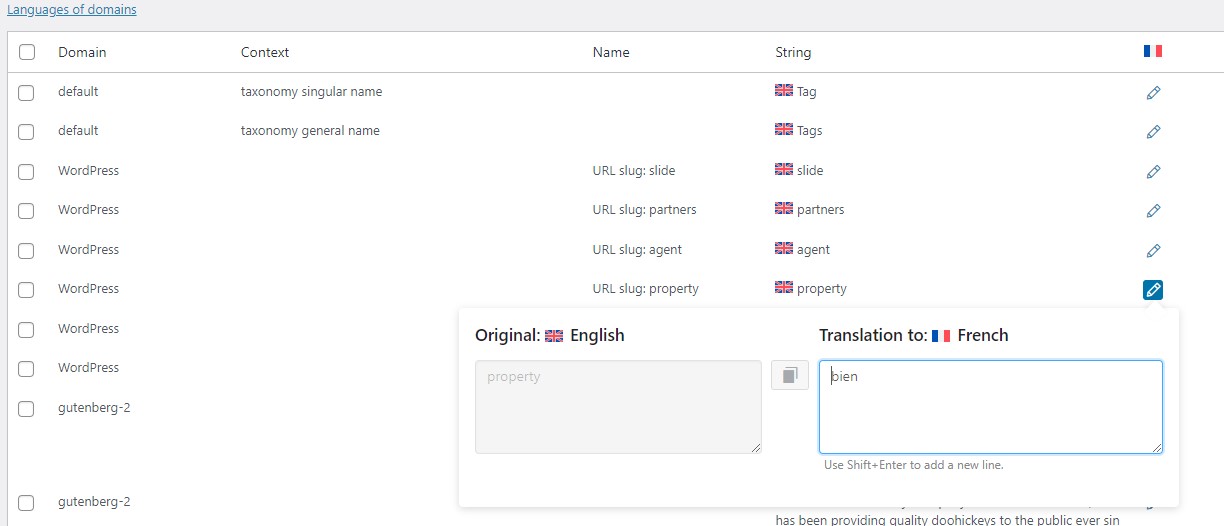Open translation pencil for partners slug
The image size is (1224, 526).
(x=1153, y=210)
